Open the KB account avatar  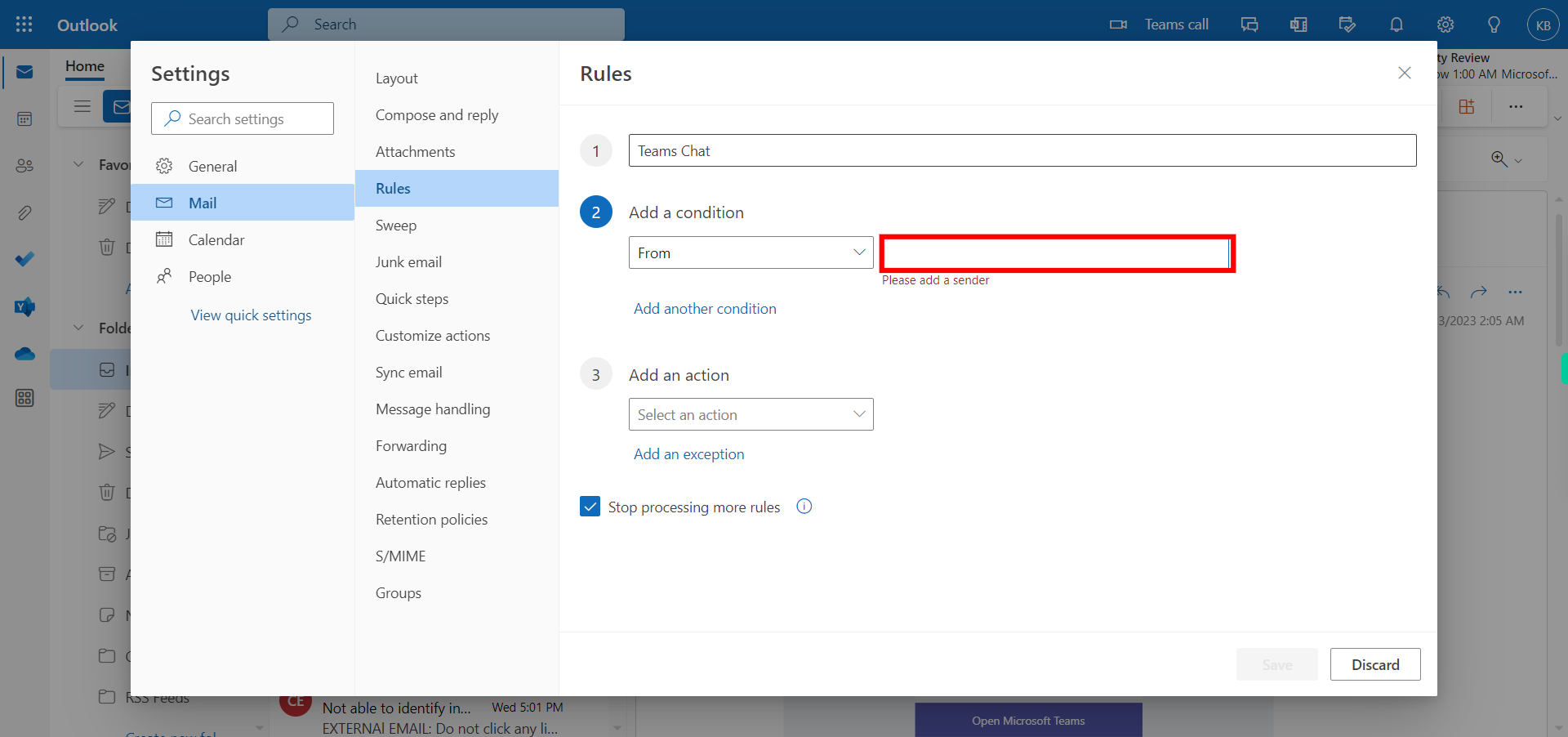point(1543,25)
